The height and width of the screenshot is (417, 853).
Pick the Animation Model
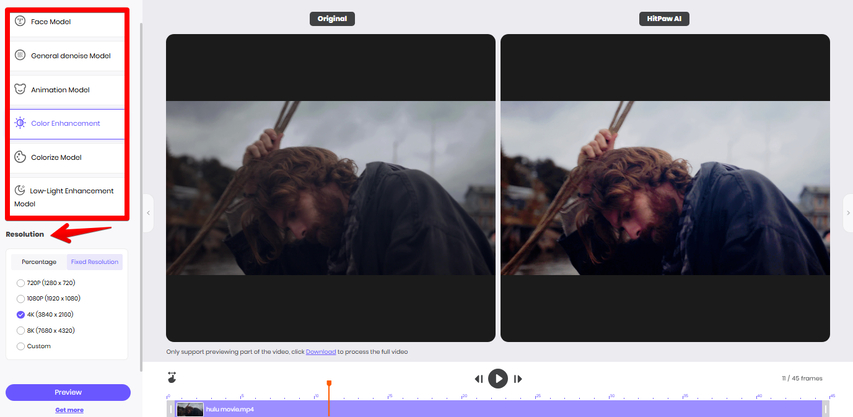coord(67,90)
